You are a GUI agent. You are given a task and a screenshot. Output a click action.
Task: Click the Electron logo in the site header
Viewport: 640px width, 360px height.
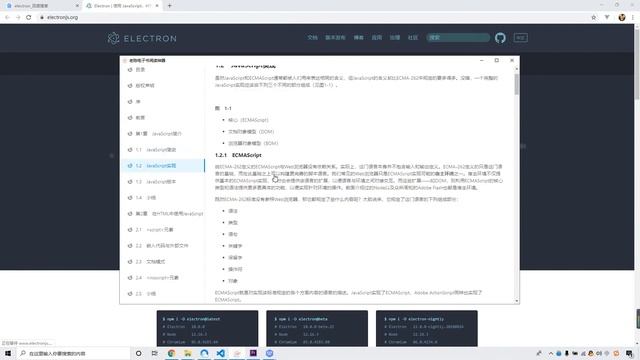[x=142, y=38]
